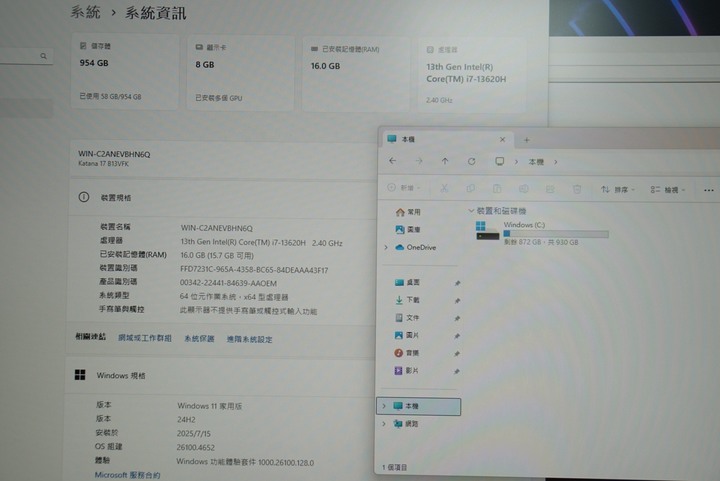
Task: Click the WIN-C2ANEVBHN6Q device name value
Action: (217, 228)
